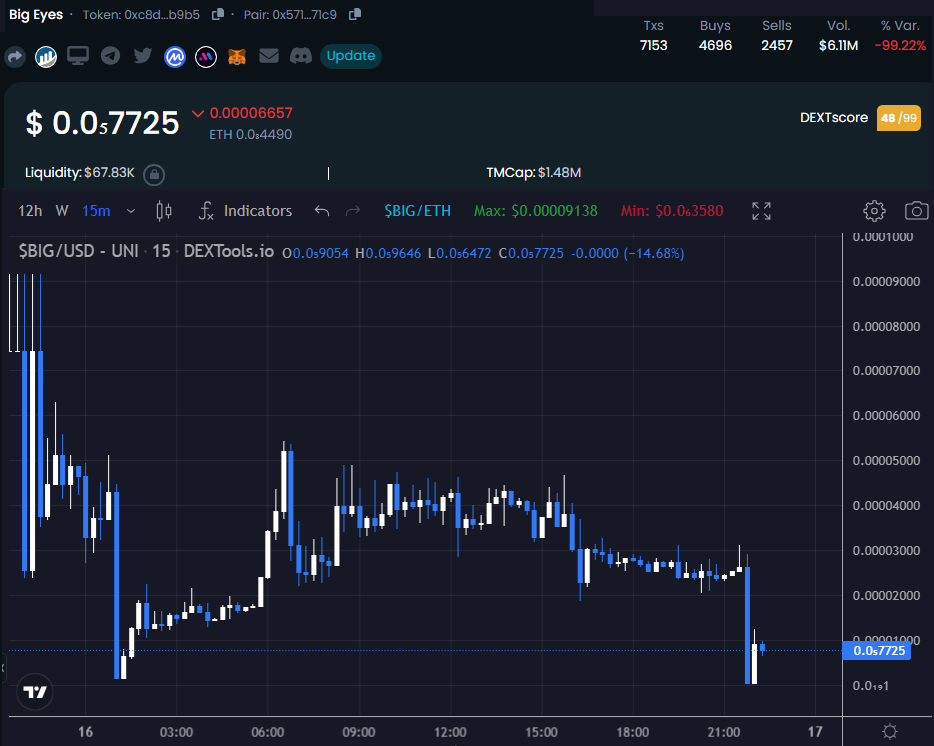
Task: Click the DEXTools.io label in chart legend
Action: [229, 251]
